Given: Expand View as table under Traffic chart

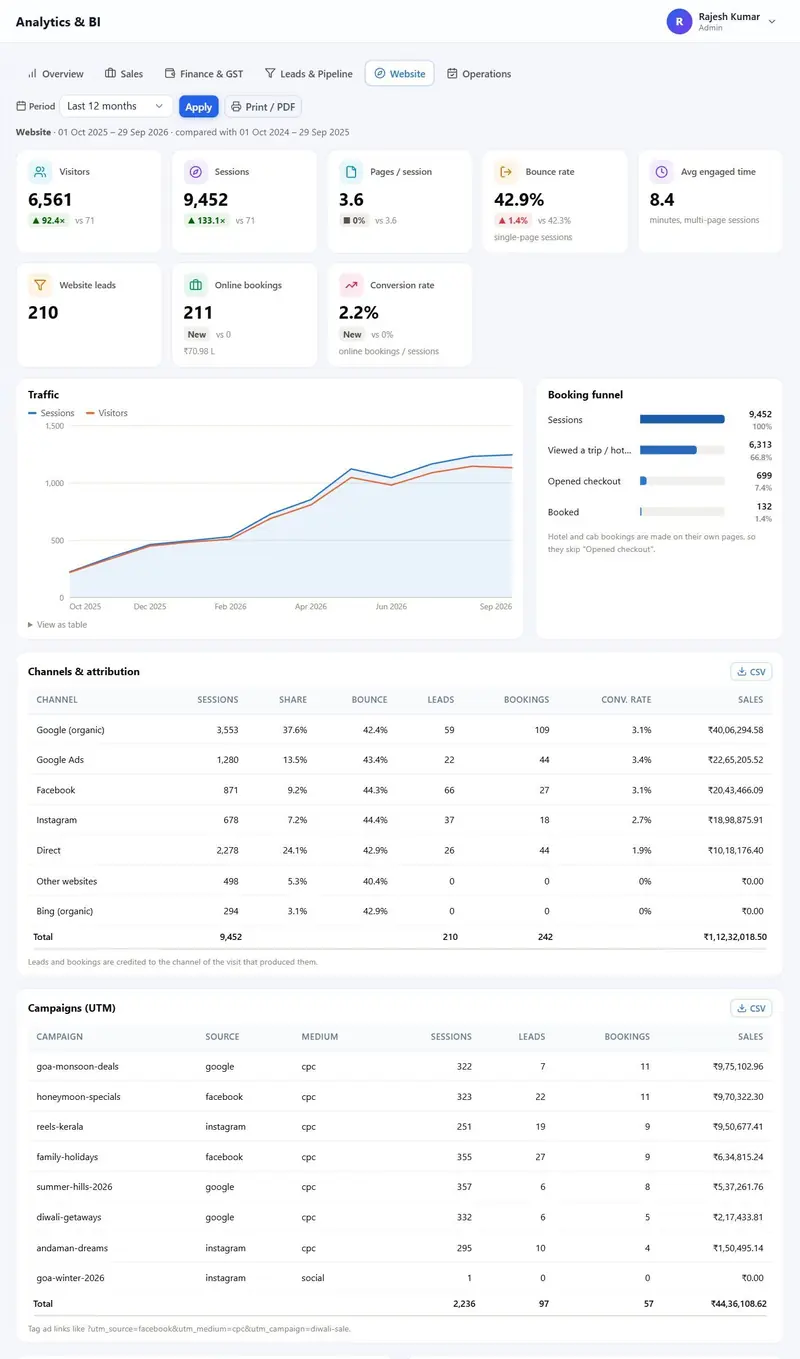Looking at the screenshot, I should point(58,625).
